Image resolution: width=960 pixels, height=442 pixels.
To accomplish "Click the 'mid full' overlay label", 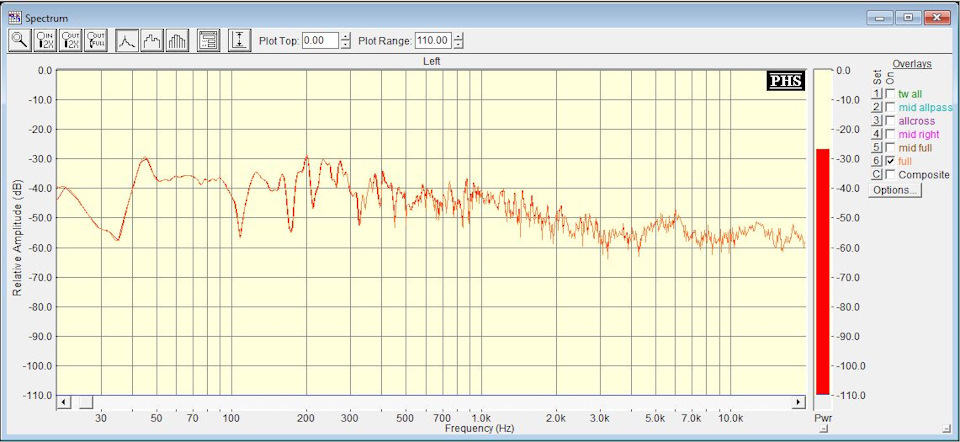I will click(915, 148).
